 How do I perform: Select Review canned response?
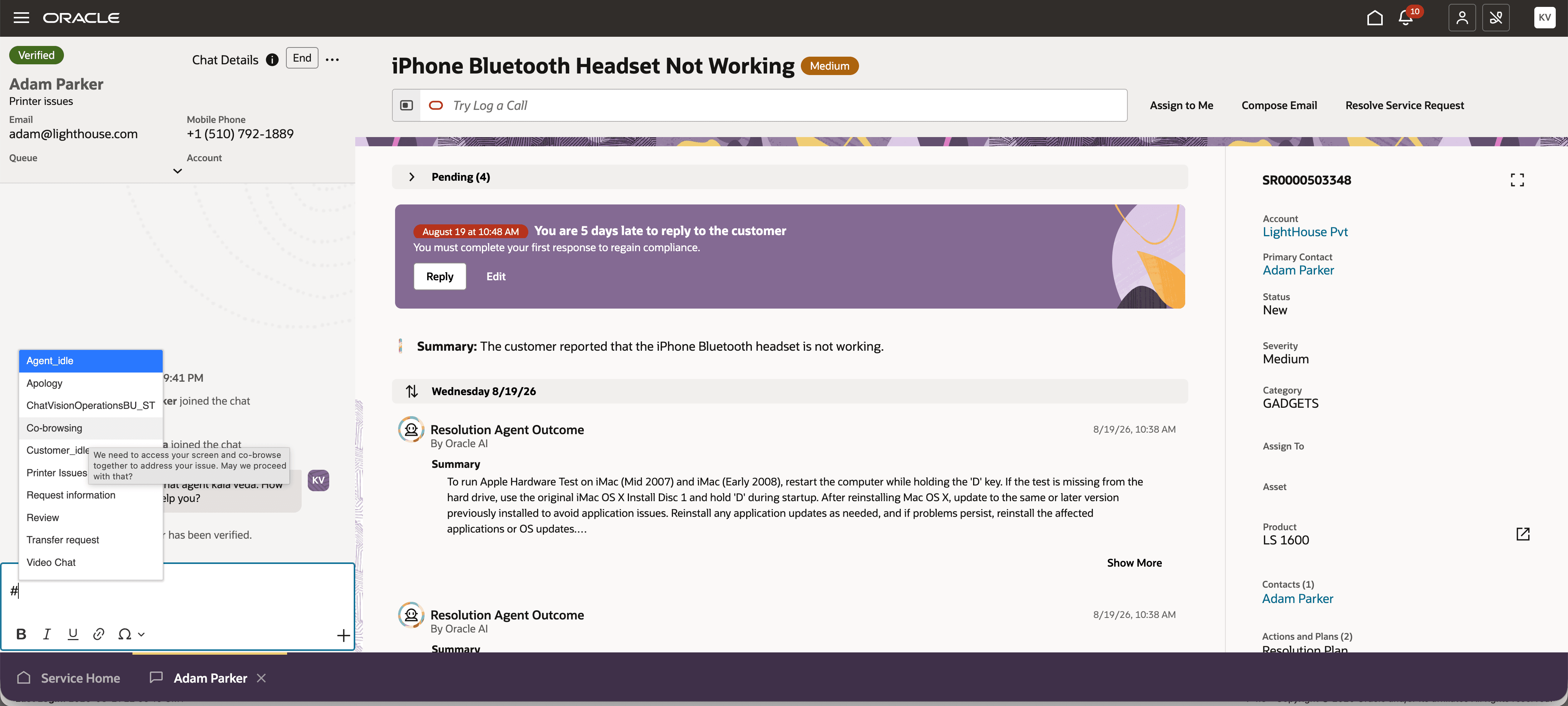(x=91, y=517)
